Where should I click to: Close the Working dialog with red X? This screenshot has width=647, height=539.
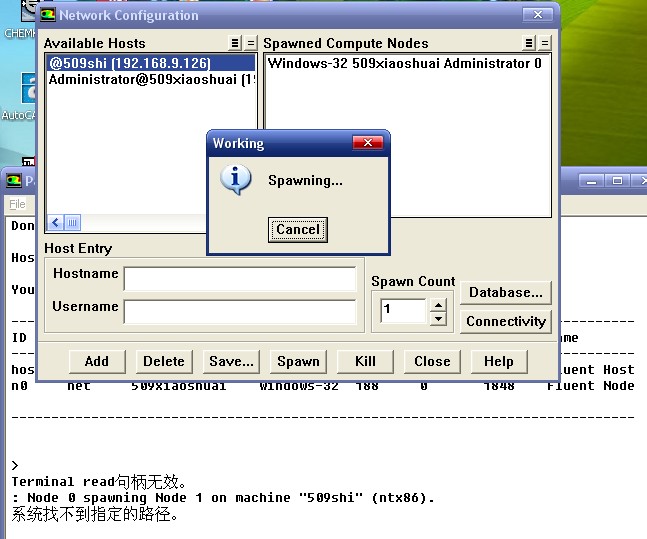tap(368, 143)
